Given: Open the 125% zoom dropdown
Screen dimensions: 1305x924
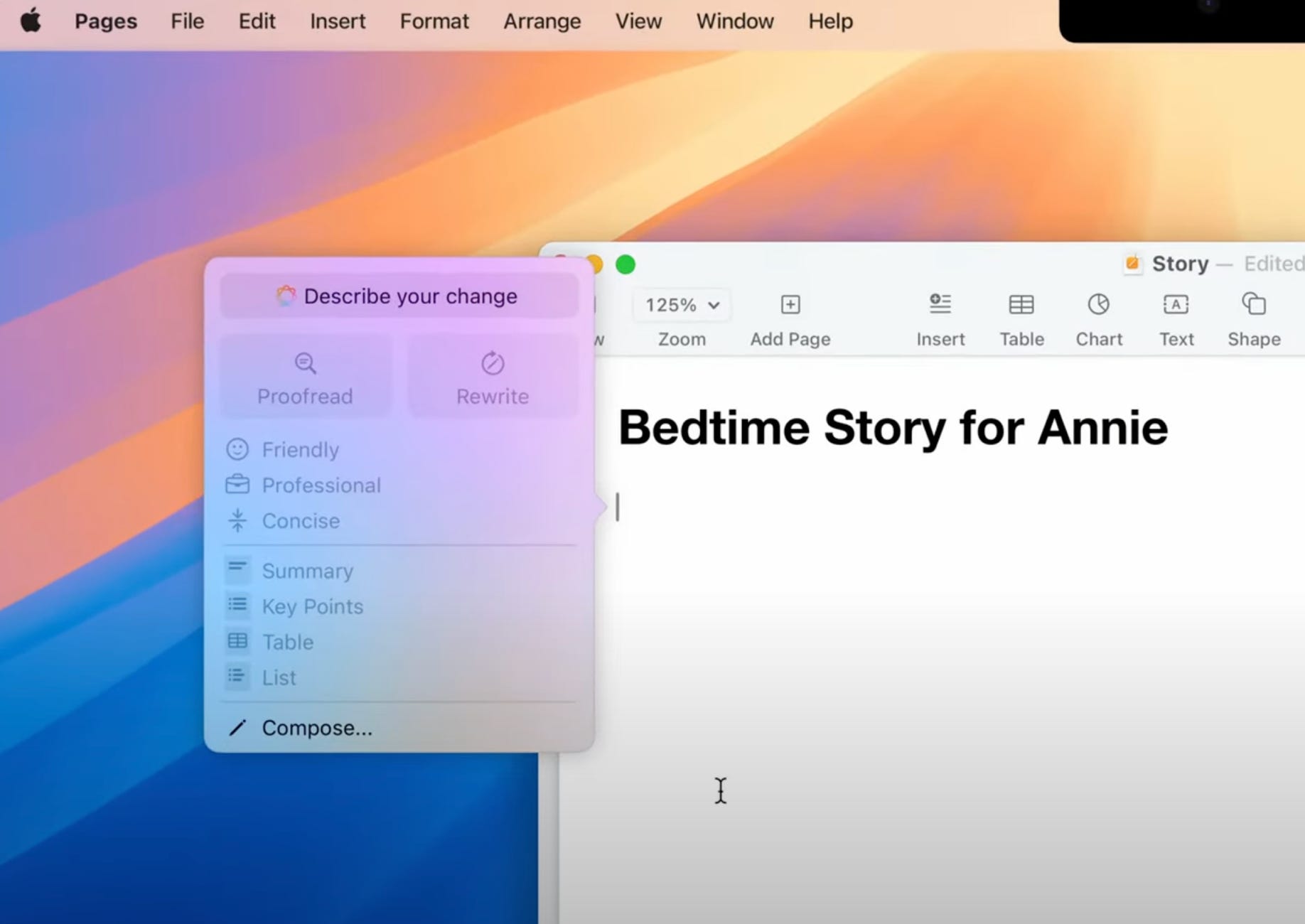Looking at the screenshot, I should (x=682, y=305).
